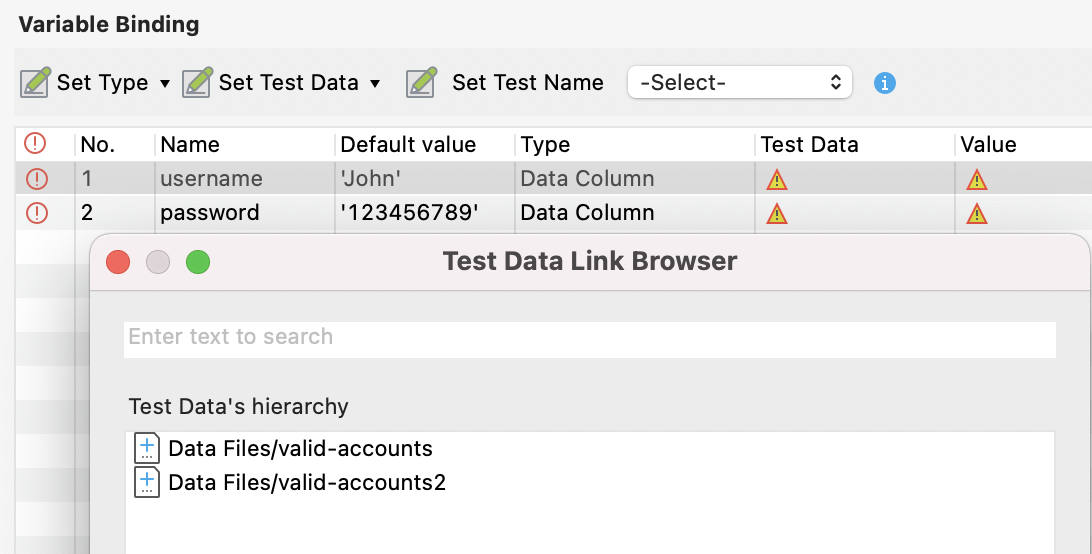
Task: Open the Set Type dropdown arrow
Action: pos(165,83)
